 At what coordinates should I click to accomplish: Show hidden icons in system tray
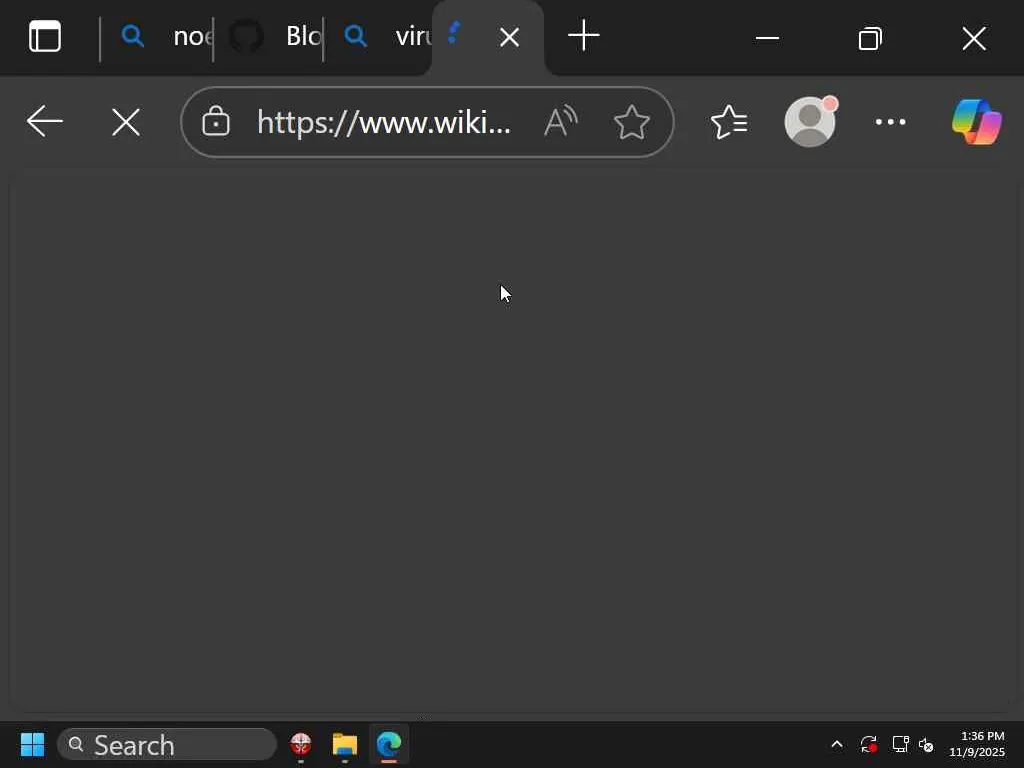(837, 744)
